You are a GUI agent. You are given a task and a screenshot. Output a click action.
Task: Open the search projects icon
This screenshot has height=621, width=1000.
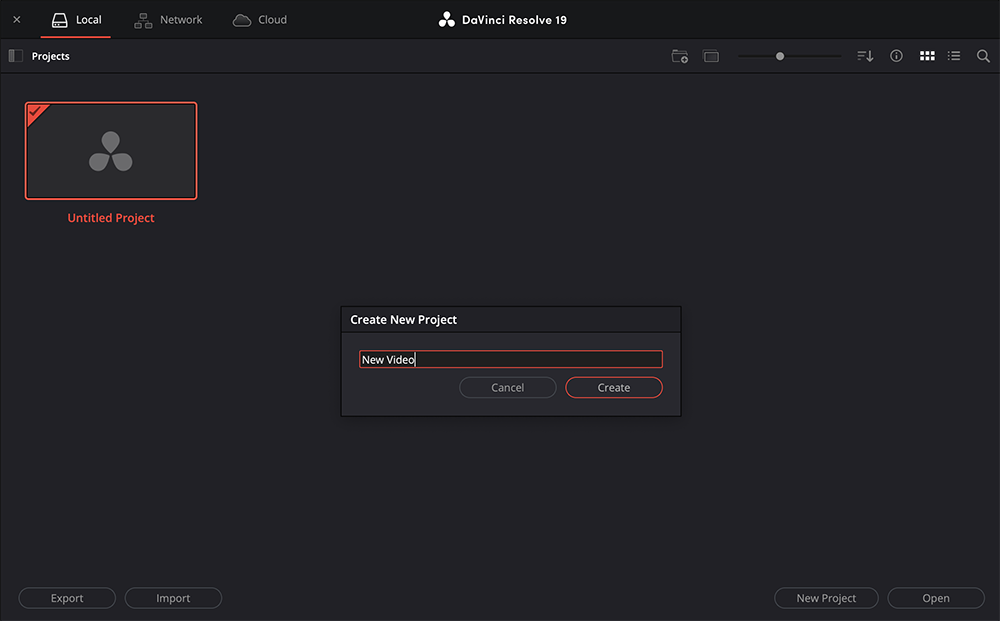pos(983,56)
